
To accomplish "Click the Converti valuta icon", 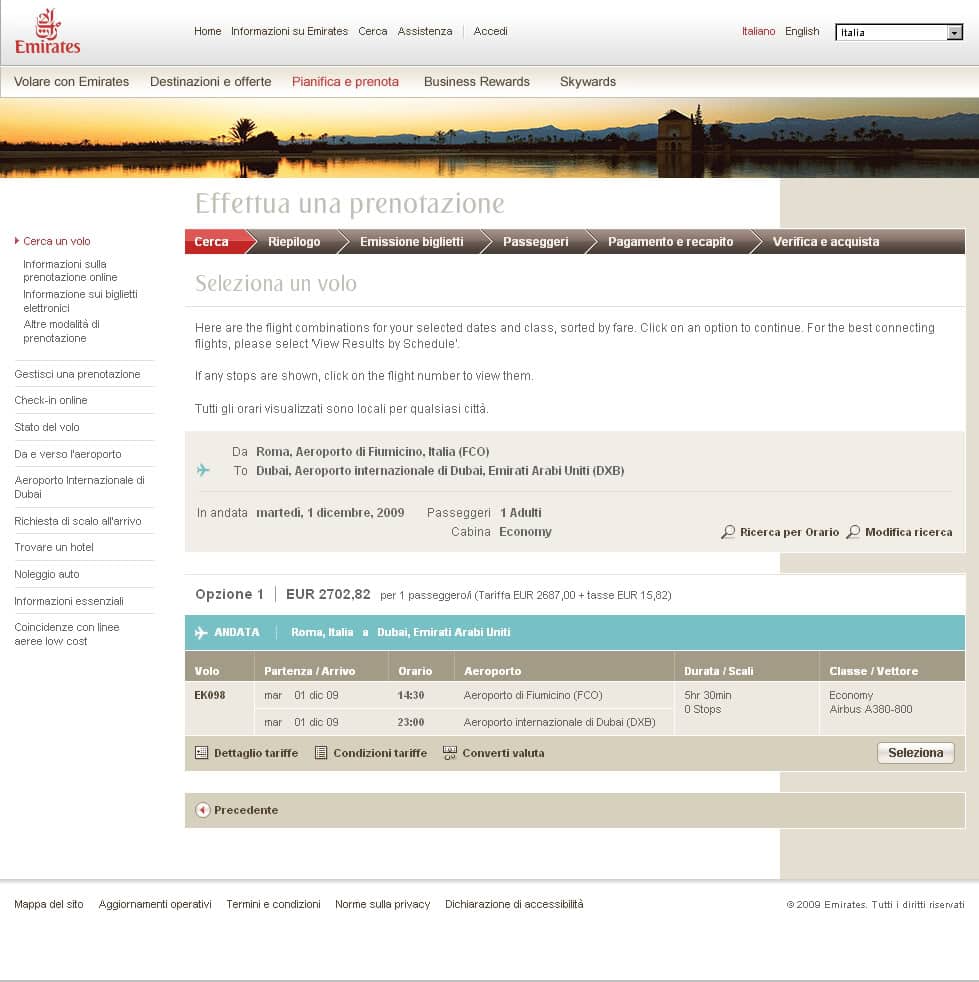I will pos(450,753).
